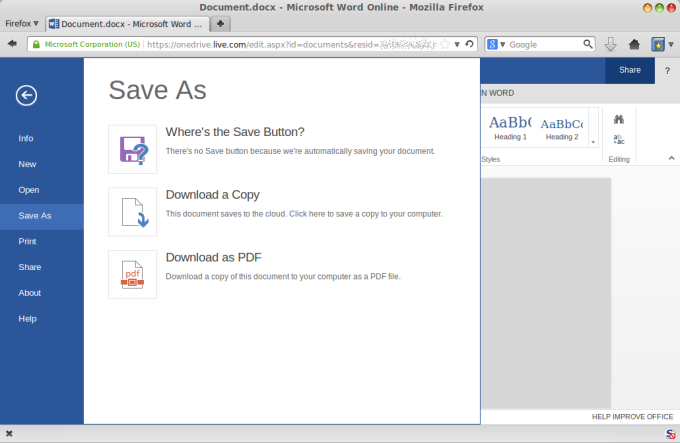Screen dimensions: 680x443
Task: Click the back arrow circle icon
Action: 26,95
